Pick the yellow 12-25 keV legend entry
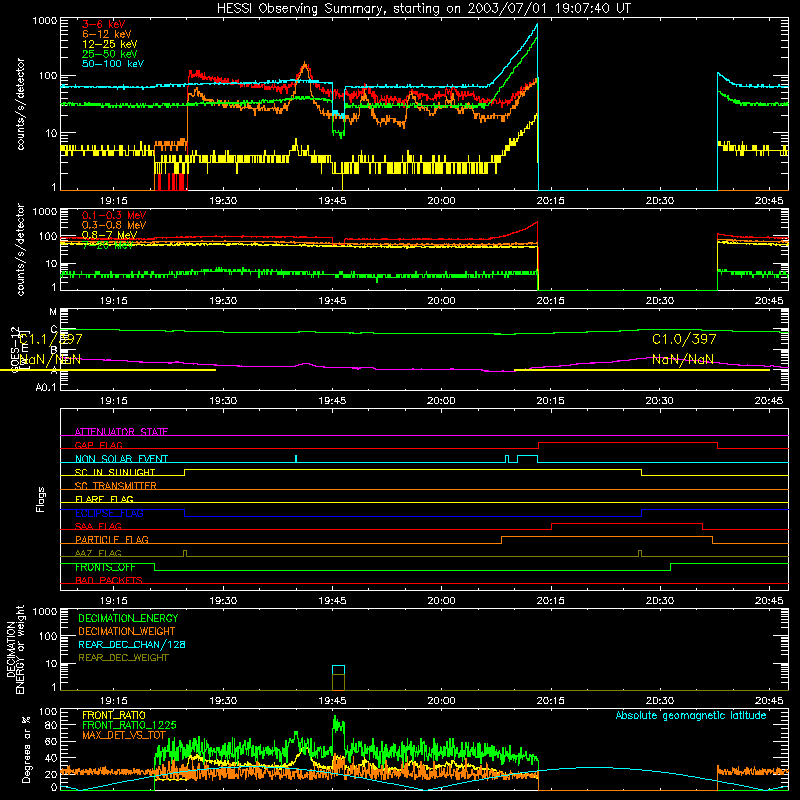The width and height of the screenshot is (800, 800). coord(110,44)
